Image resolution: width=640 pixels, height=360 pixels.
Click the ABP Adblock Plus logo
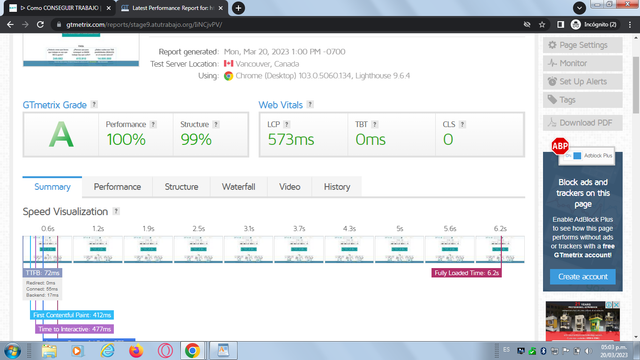(x=560, y=146)
